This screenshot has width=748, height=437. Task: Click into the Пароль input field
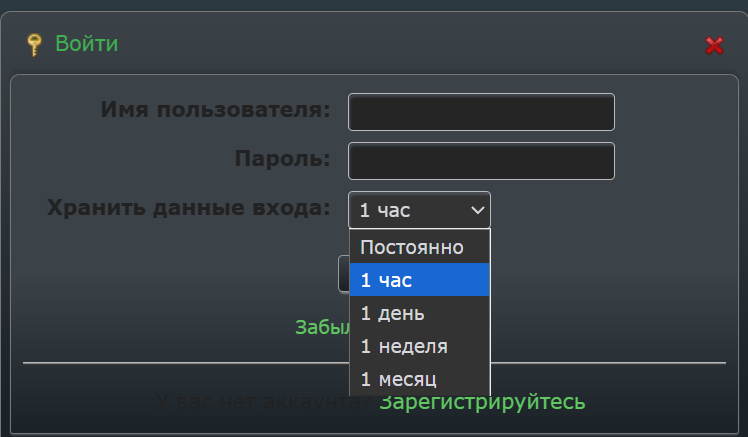(481, 161)
